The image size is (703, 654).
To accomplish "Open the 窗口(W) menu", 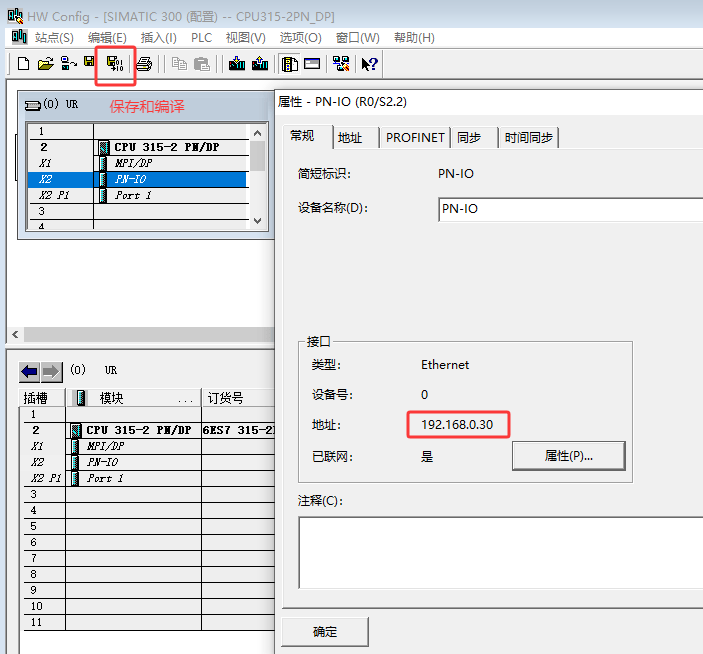I will (x=358, y=38).
